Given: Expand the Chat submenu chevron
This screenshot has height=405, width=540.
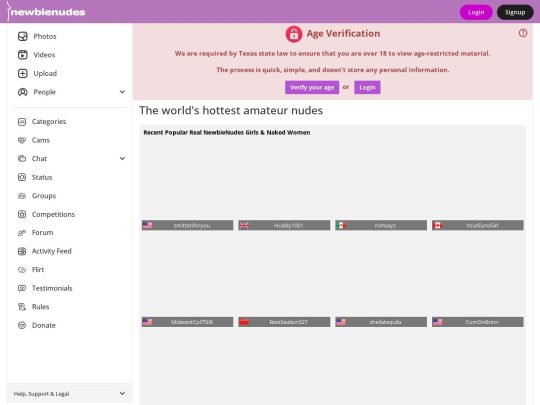Looking at the screenshot, I should pos(122,158).
